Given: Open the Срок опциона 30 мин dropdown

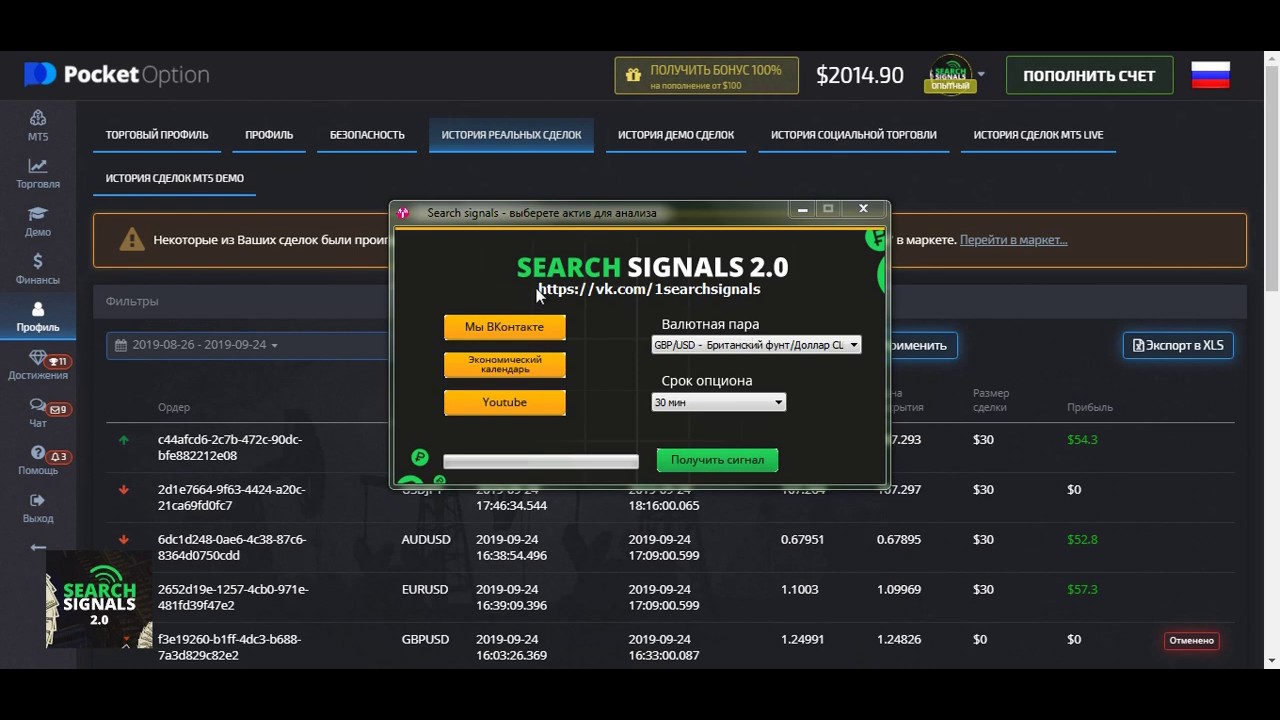Looking at the screenshot, I should [718, 402].
